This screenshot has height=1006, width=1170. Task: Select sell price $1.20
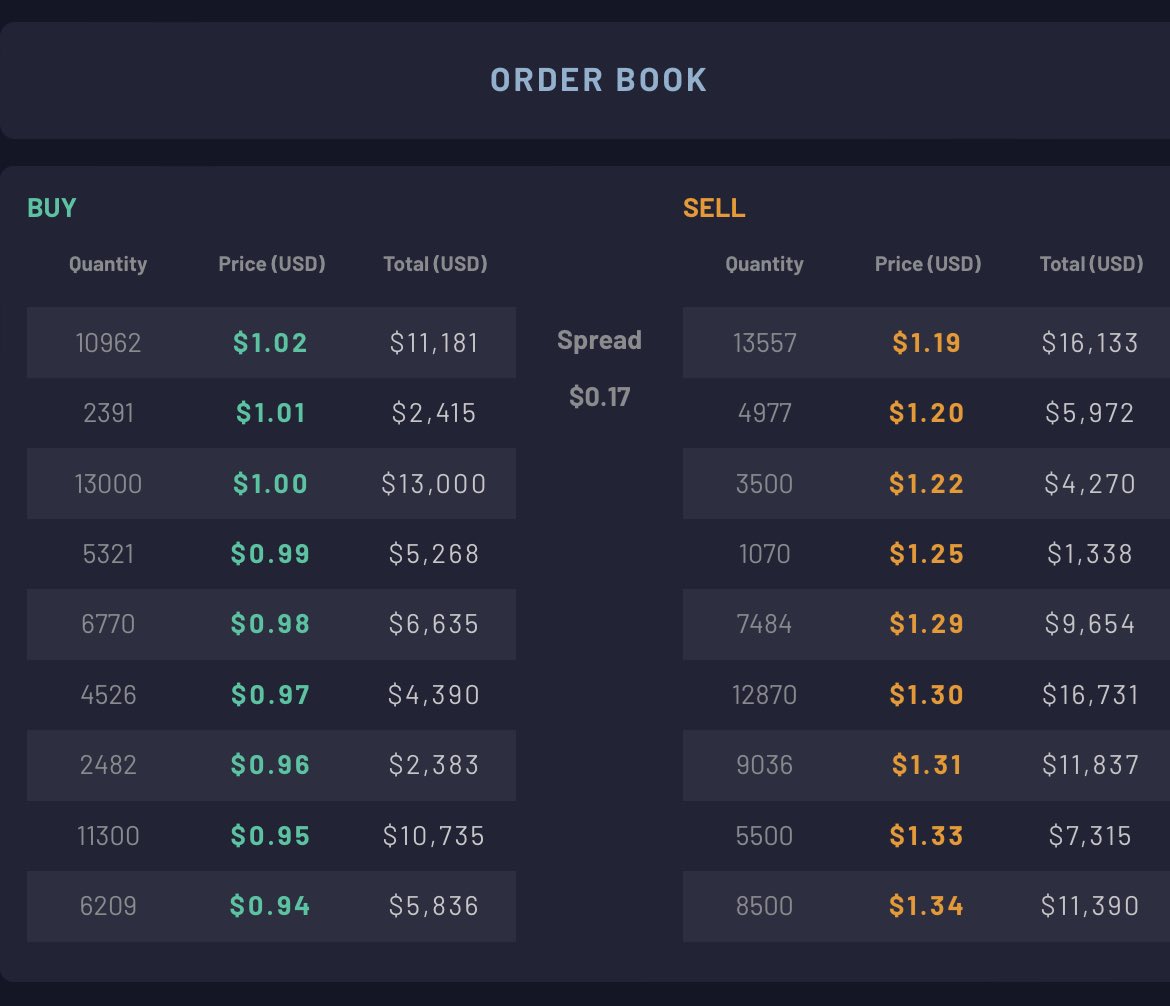[927, 413]
